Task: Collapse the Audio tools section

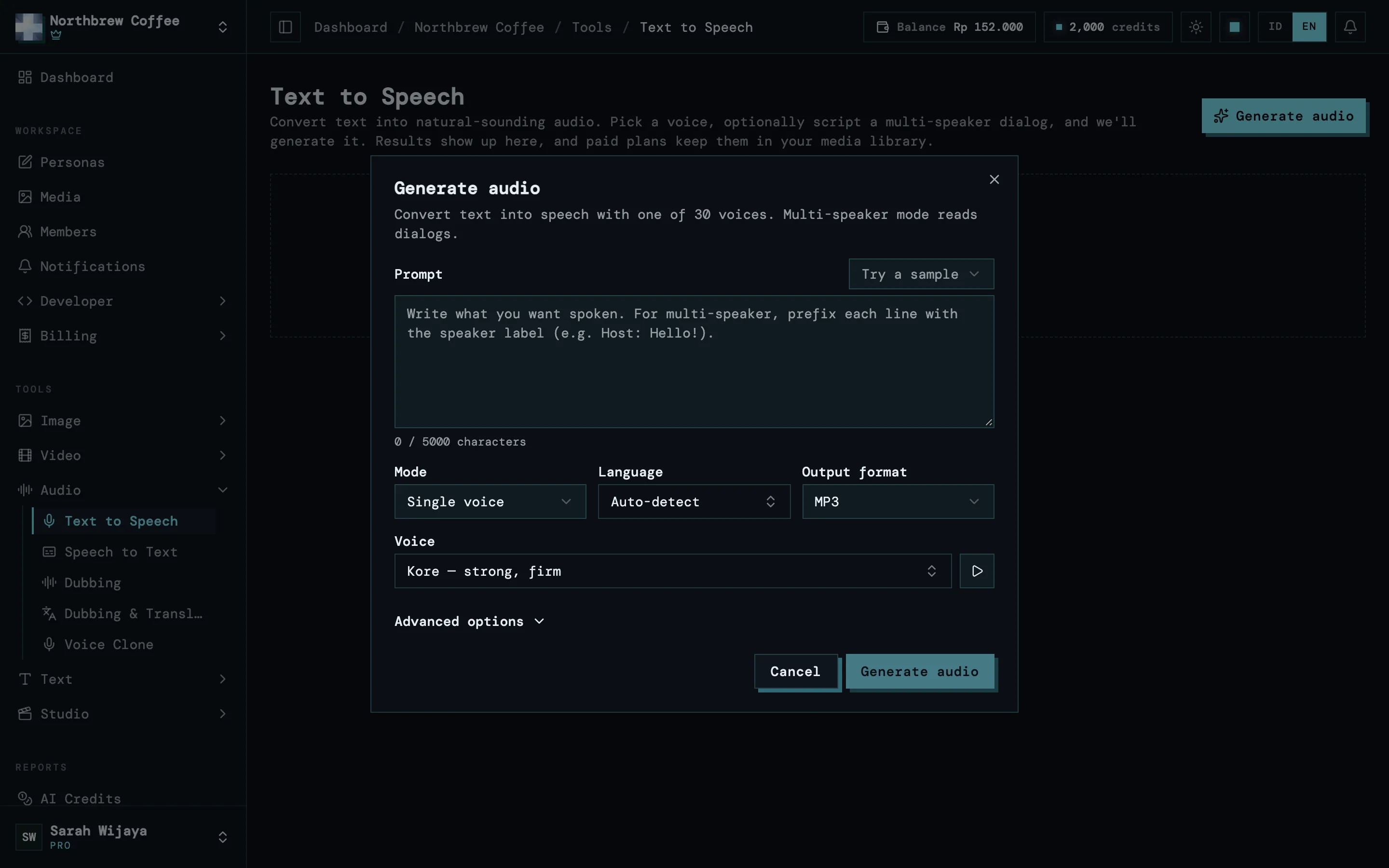Action: point(123,489)
